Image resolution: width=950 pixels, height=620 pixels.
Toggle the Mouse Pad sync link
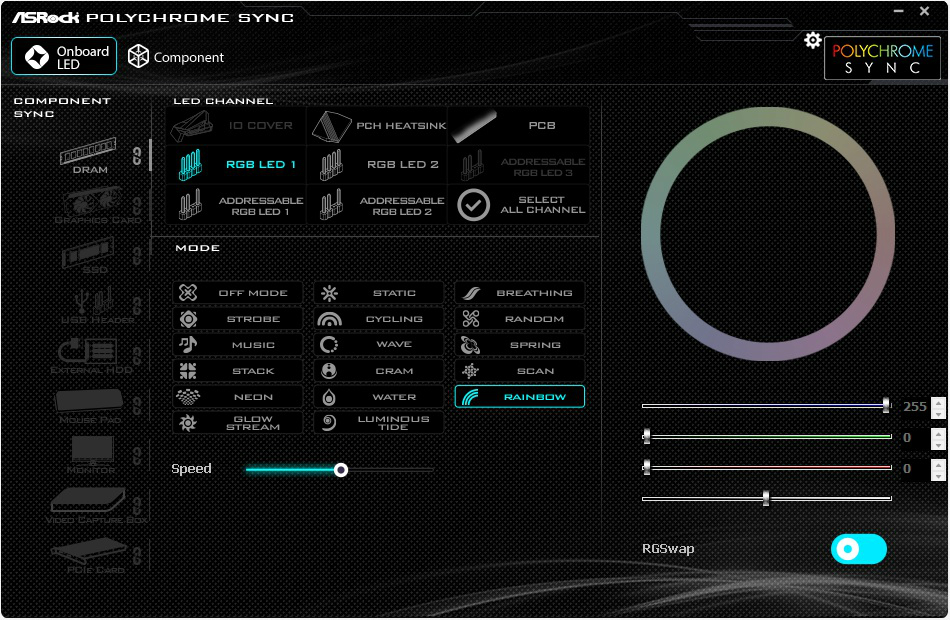tap(137, 406)
